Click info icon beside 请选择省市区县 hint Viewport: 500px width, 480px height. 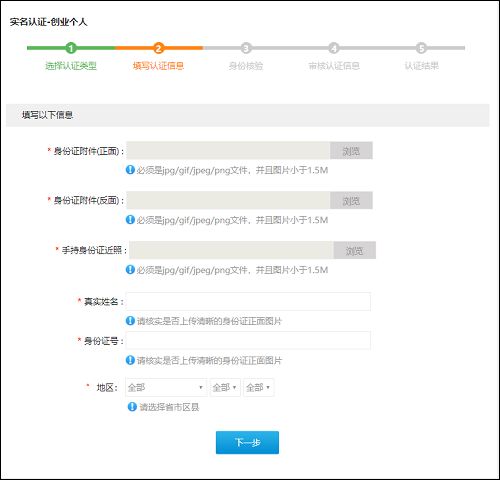pyautogui.click(x=132, y=407)
